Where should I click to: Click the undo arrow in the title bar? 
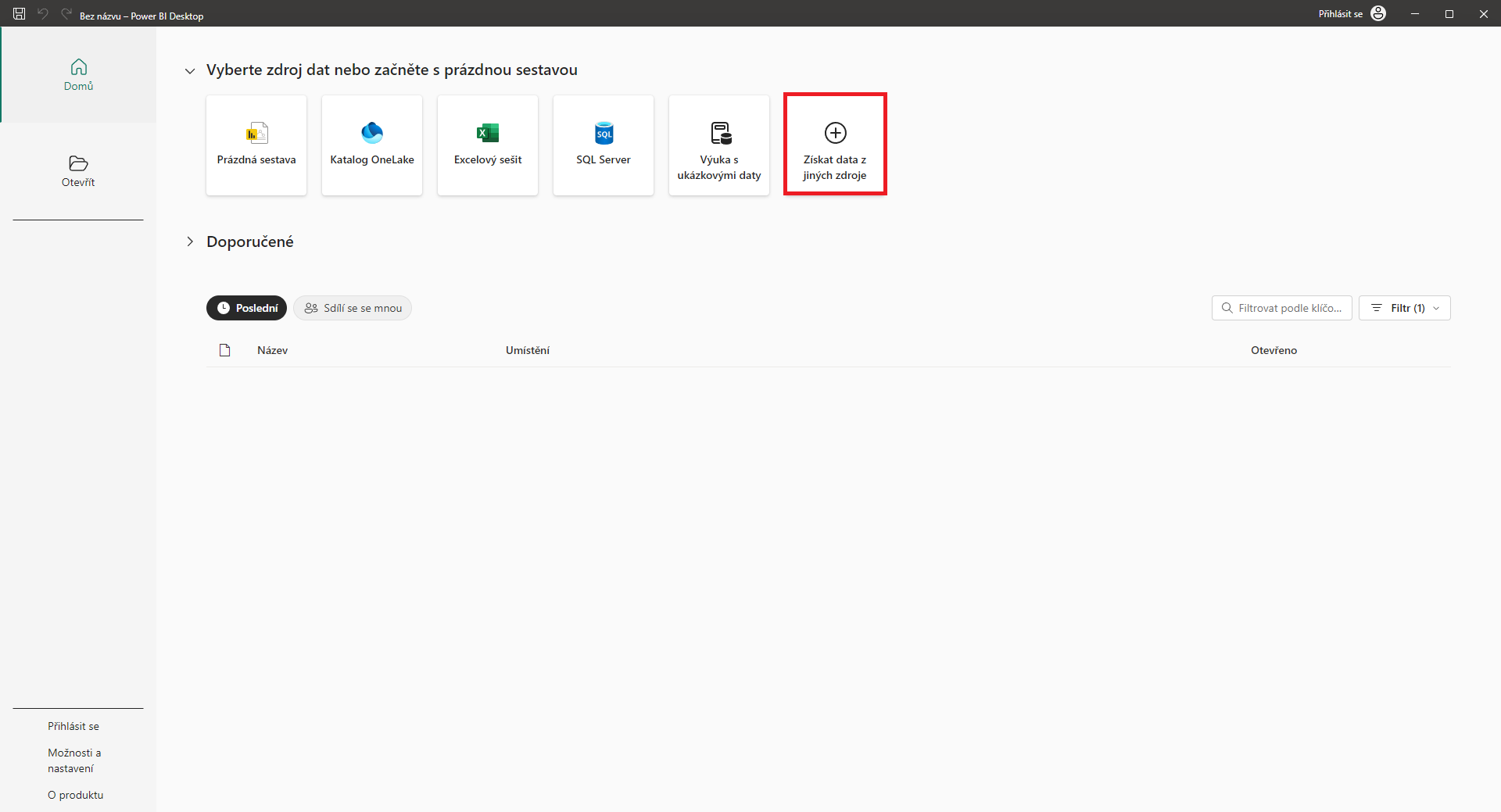(44, 13)
